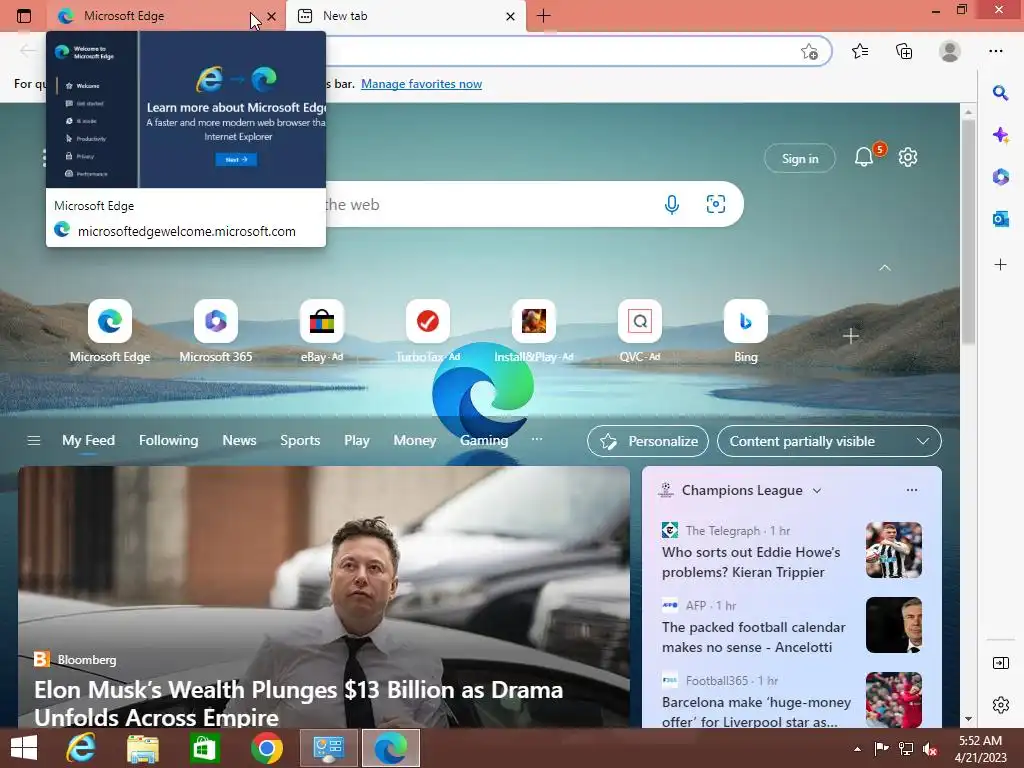The width and height of the screenshot is (1024, 768).
Task: Open Elon Musk's Wealth Plunges headline
Action: (298, 703)
